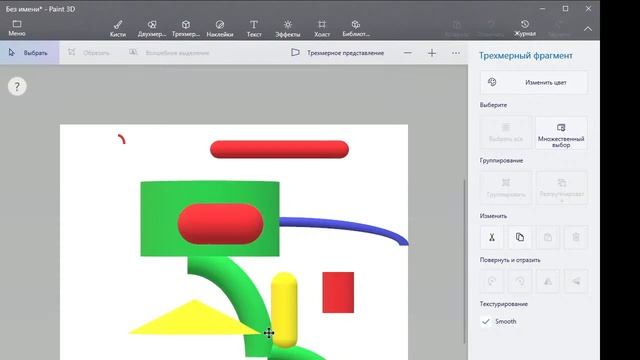The image size is (640, 360).
Task: Select the small red rectangle shape
Action: (338, 292)
